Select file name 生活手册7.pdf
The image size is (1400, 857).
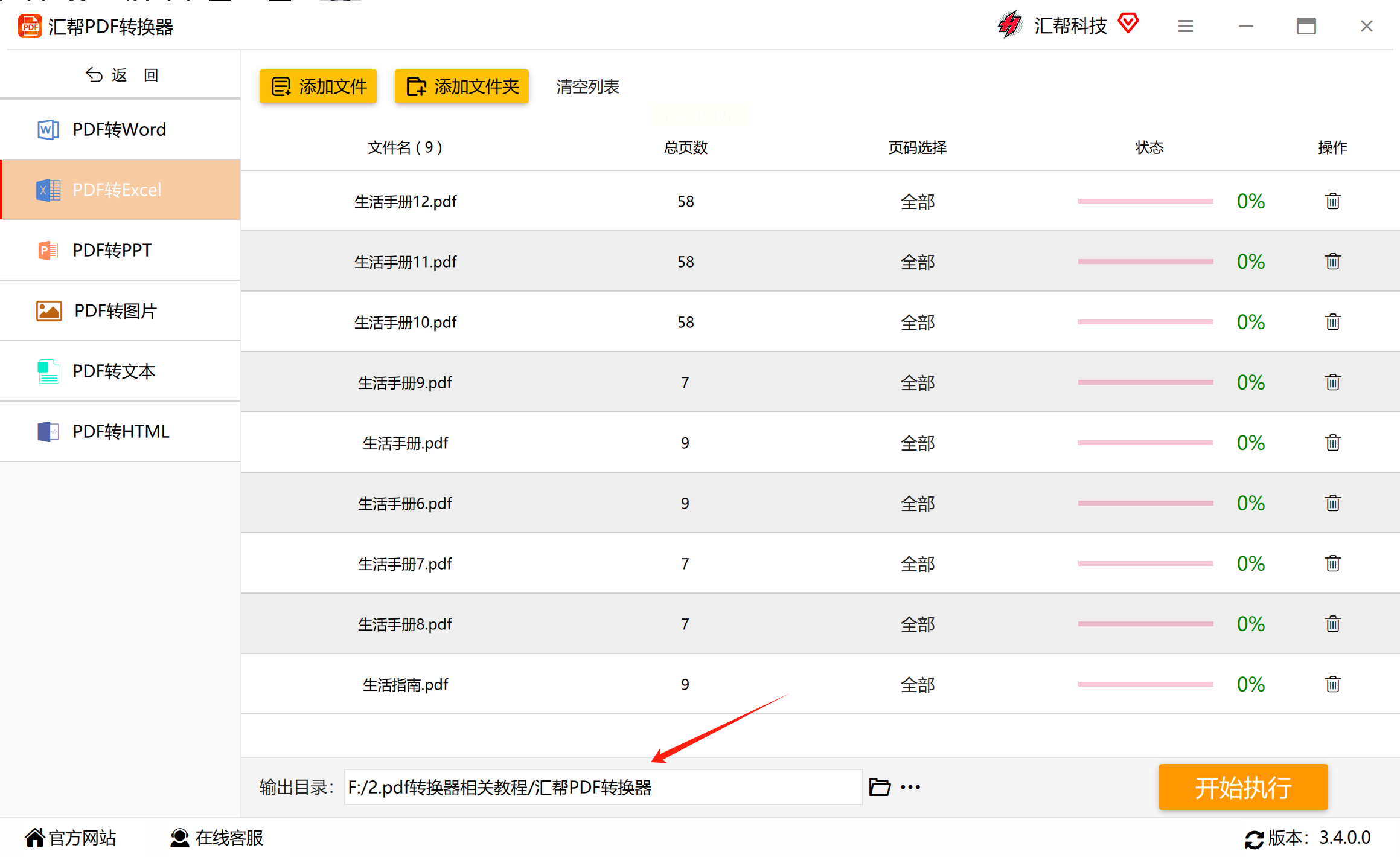click(405, 563)
